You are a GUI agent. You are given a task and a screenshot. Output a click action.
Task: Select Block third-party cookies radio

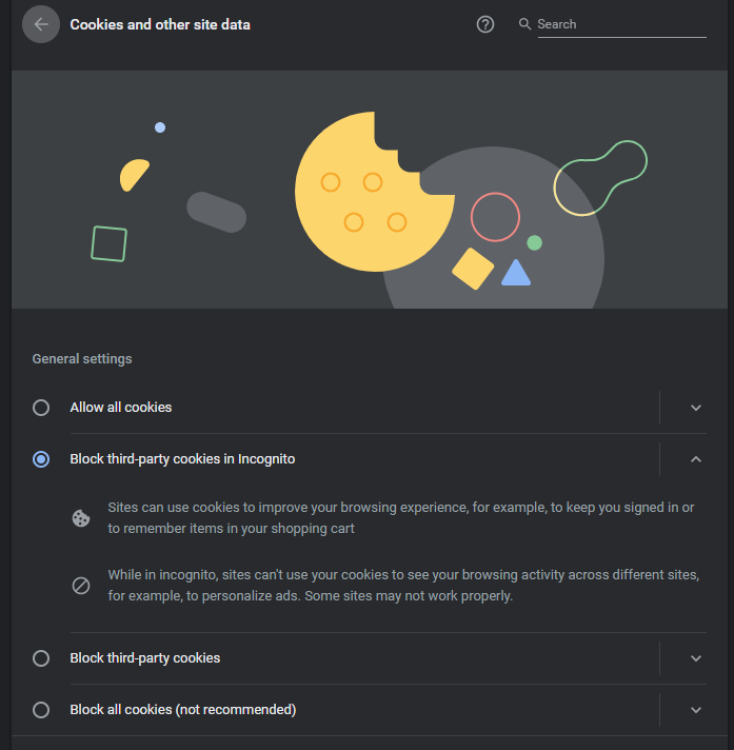pos(41,658)
